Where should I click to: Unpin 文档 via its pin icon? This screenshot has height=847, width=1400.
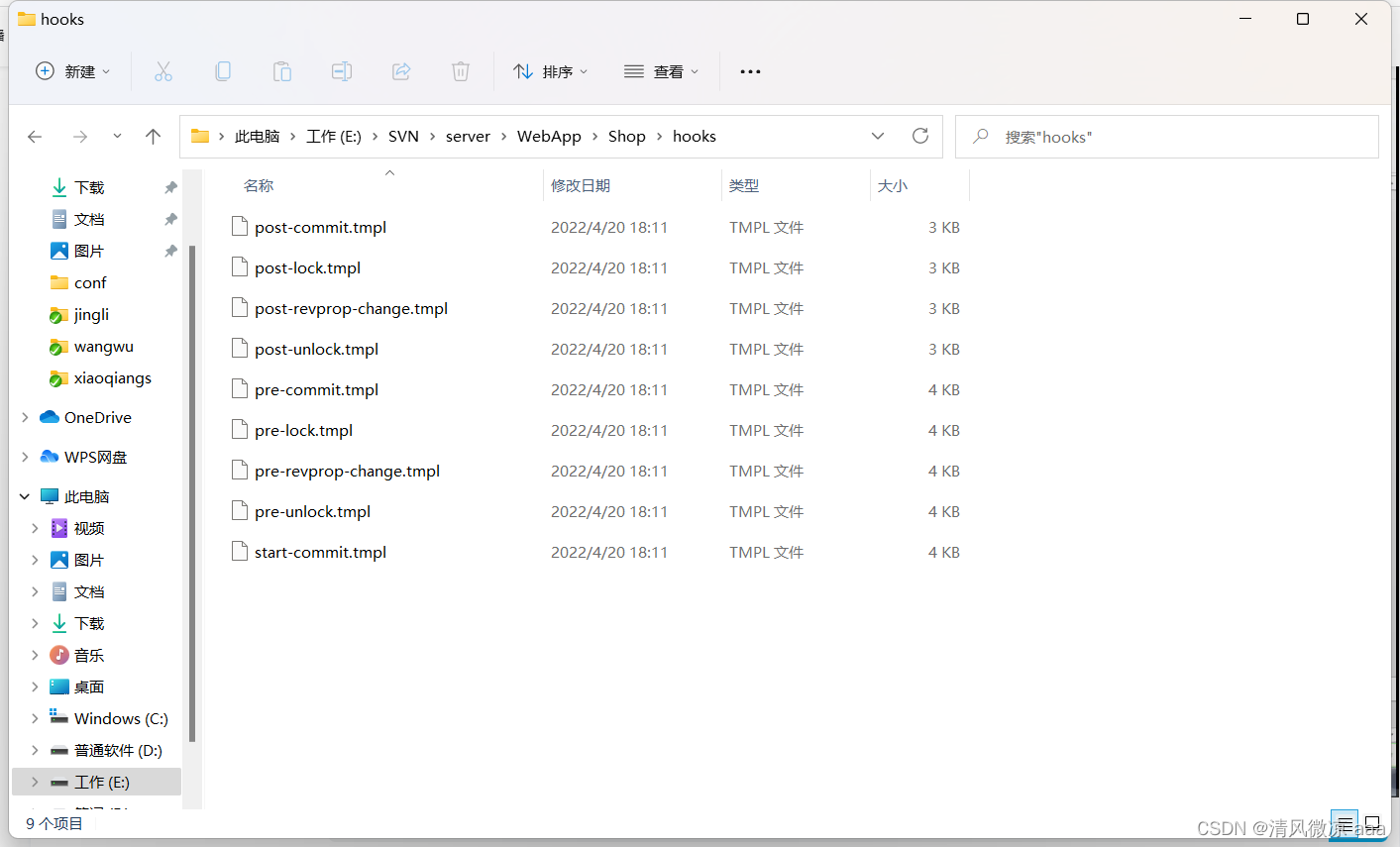tap(170, 219)
